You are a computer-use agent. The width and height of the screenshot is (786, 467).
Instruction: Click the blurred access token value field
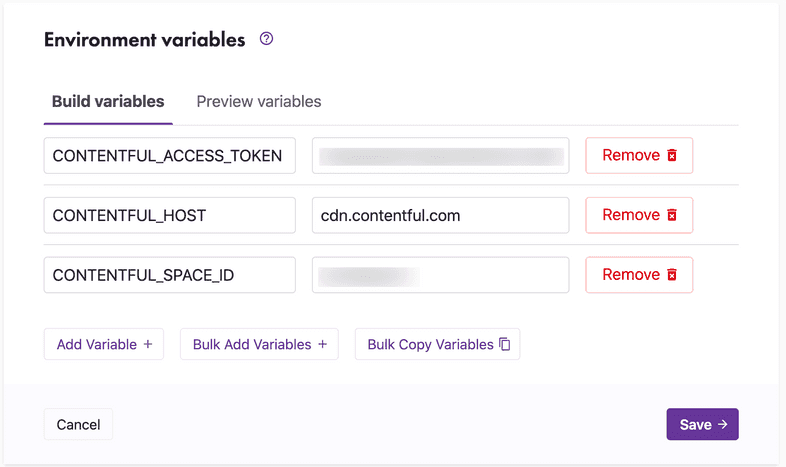[x=440, y=156]
